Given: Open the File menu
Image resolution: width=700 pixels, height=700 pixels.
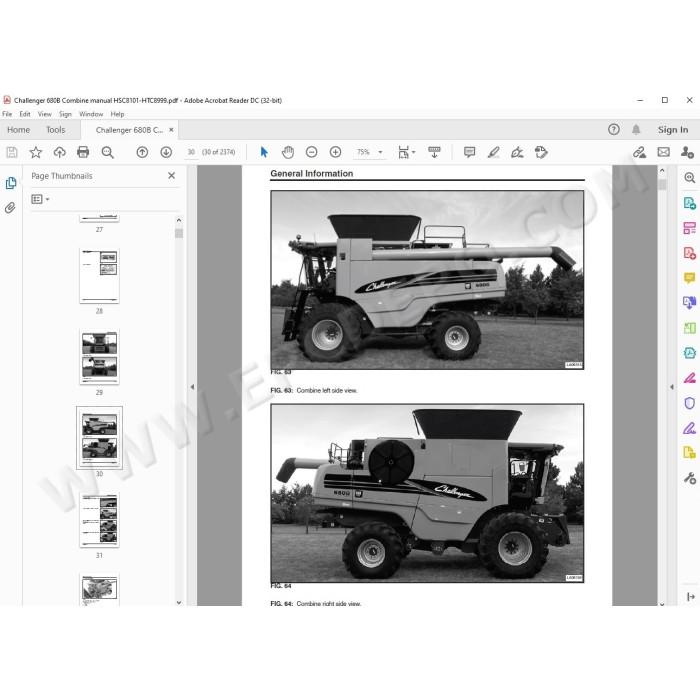Looking at the screenshot, I should pyautogui.click(x=7, y=114).
